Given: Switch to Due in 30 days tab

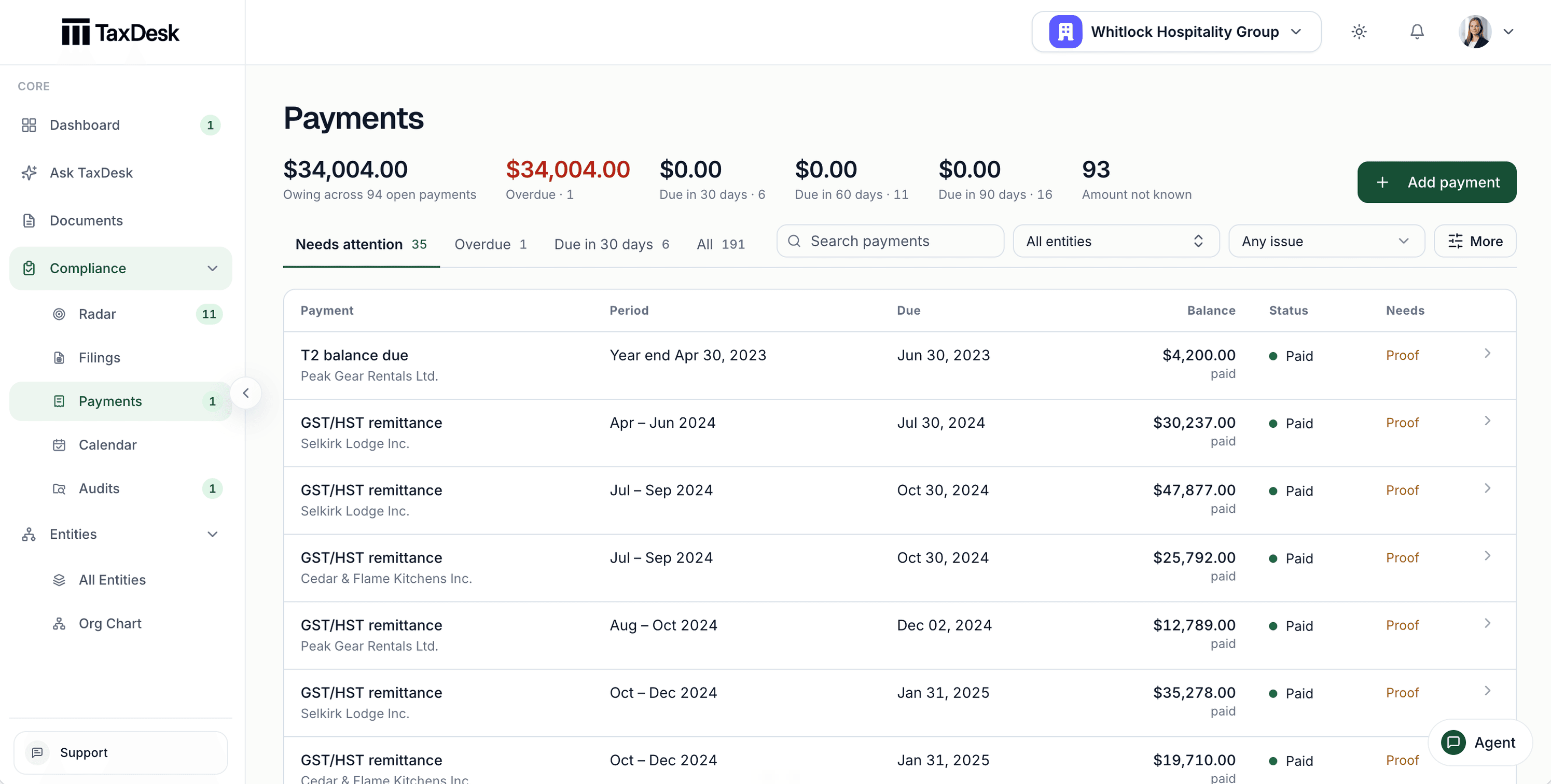Looking at the screenshot, I should (612, 244).
